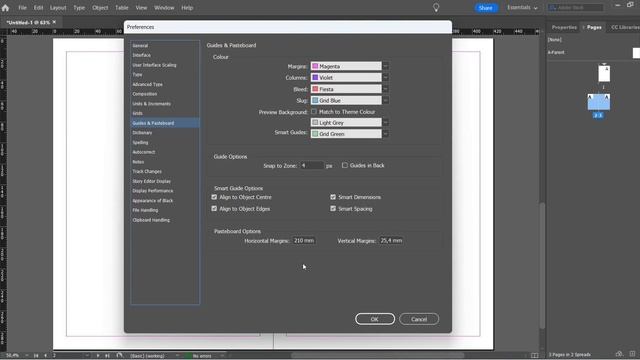Click the Light Grey preview background swatch

[x=315, y=122]
